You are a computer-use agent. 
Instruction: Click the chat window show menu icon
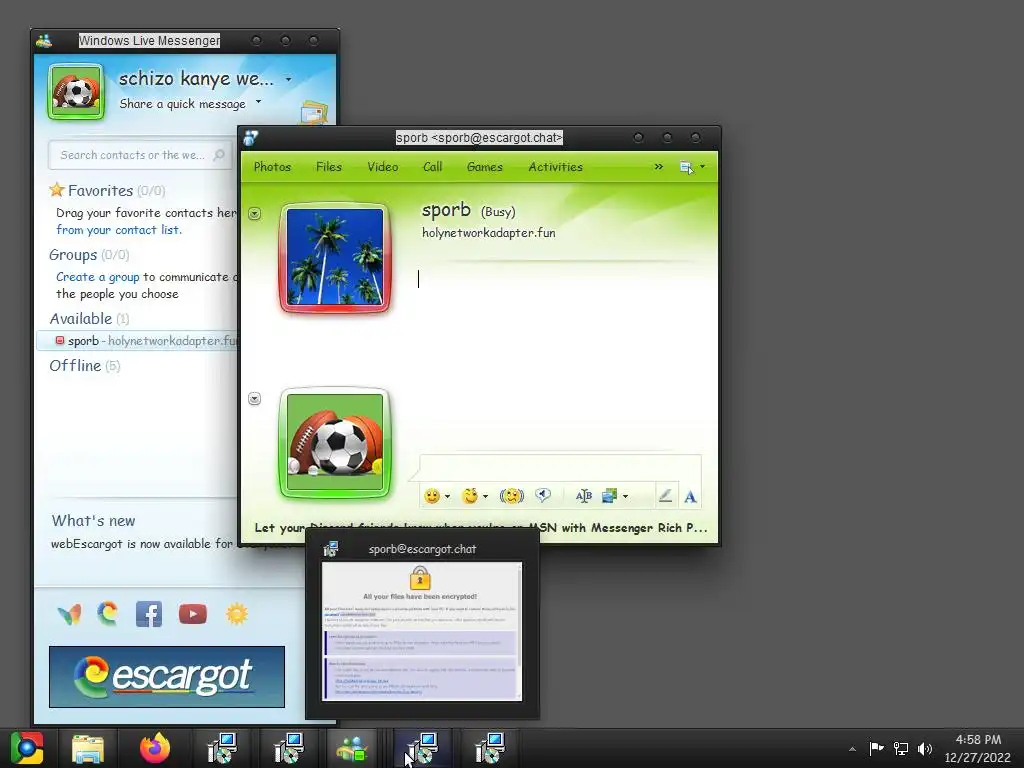pyautogui.click(x=686, y=167)
